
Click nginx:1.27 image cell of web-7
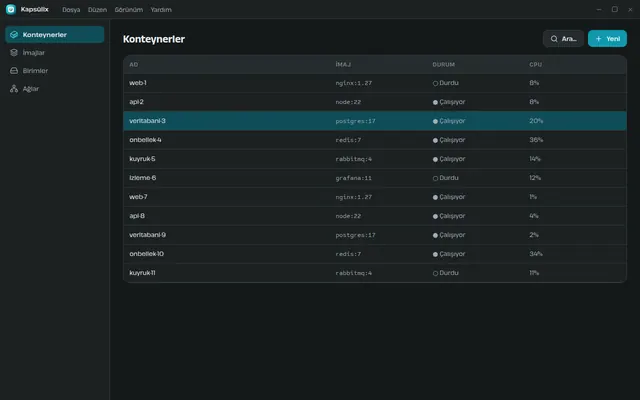click(x=353, y=197)
